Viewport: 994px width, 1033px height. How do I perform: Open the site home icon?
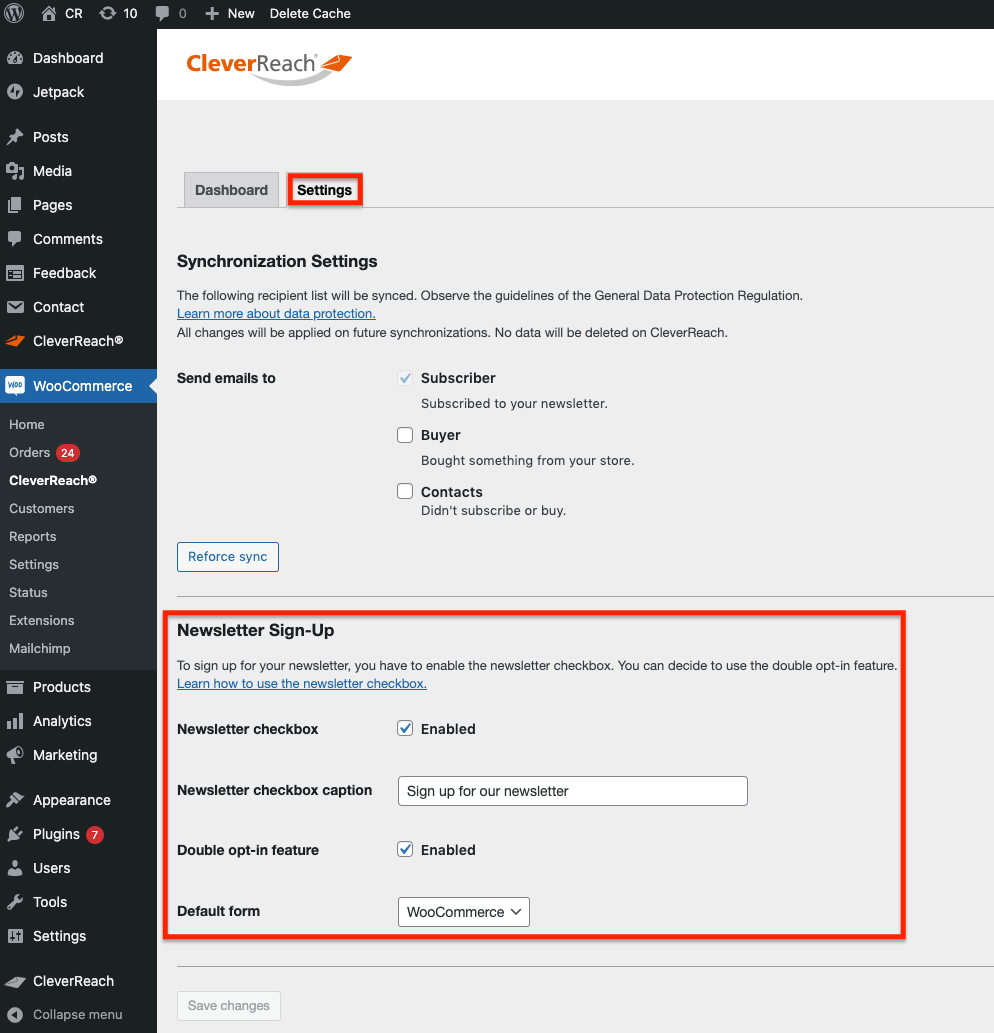pyautogui.click(x=49, y=14)
